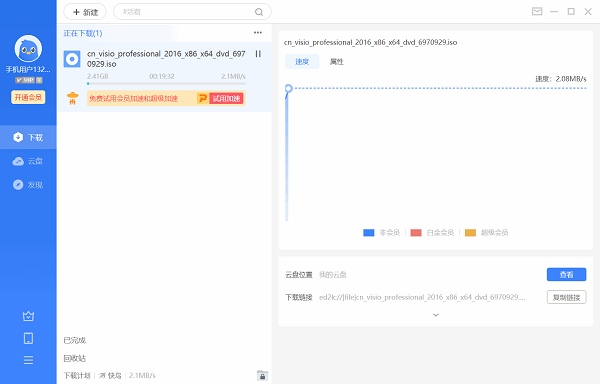Click the 复制链接 copy link button
Viewport: 600px width, 384px height.
click(x=566, y=297)
